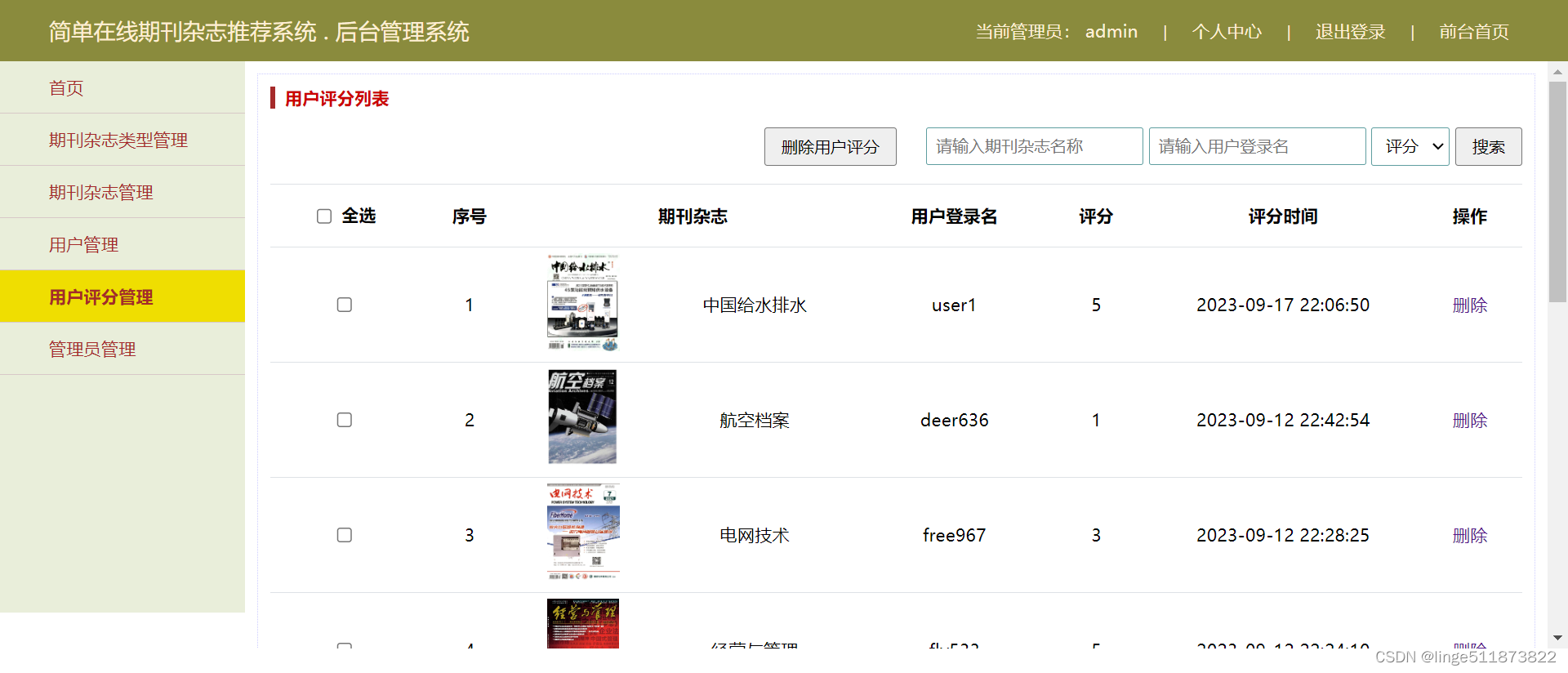Open 用户管理 in the sidebar
The height and width of the screenshot is (673, 1568).
(122, 244)
